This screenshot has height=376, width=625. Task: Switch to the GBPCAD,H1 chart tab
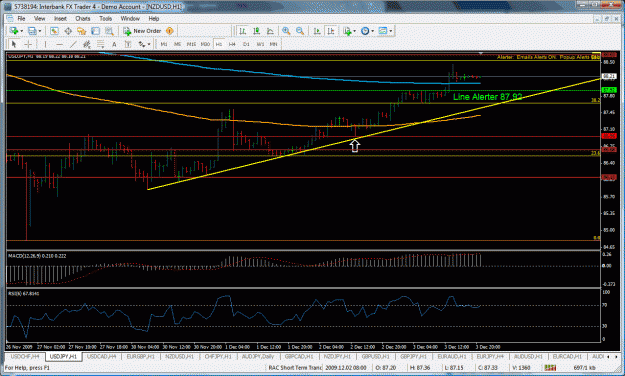[x=299, y=356]
